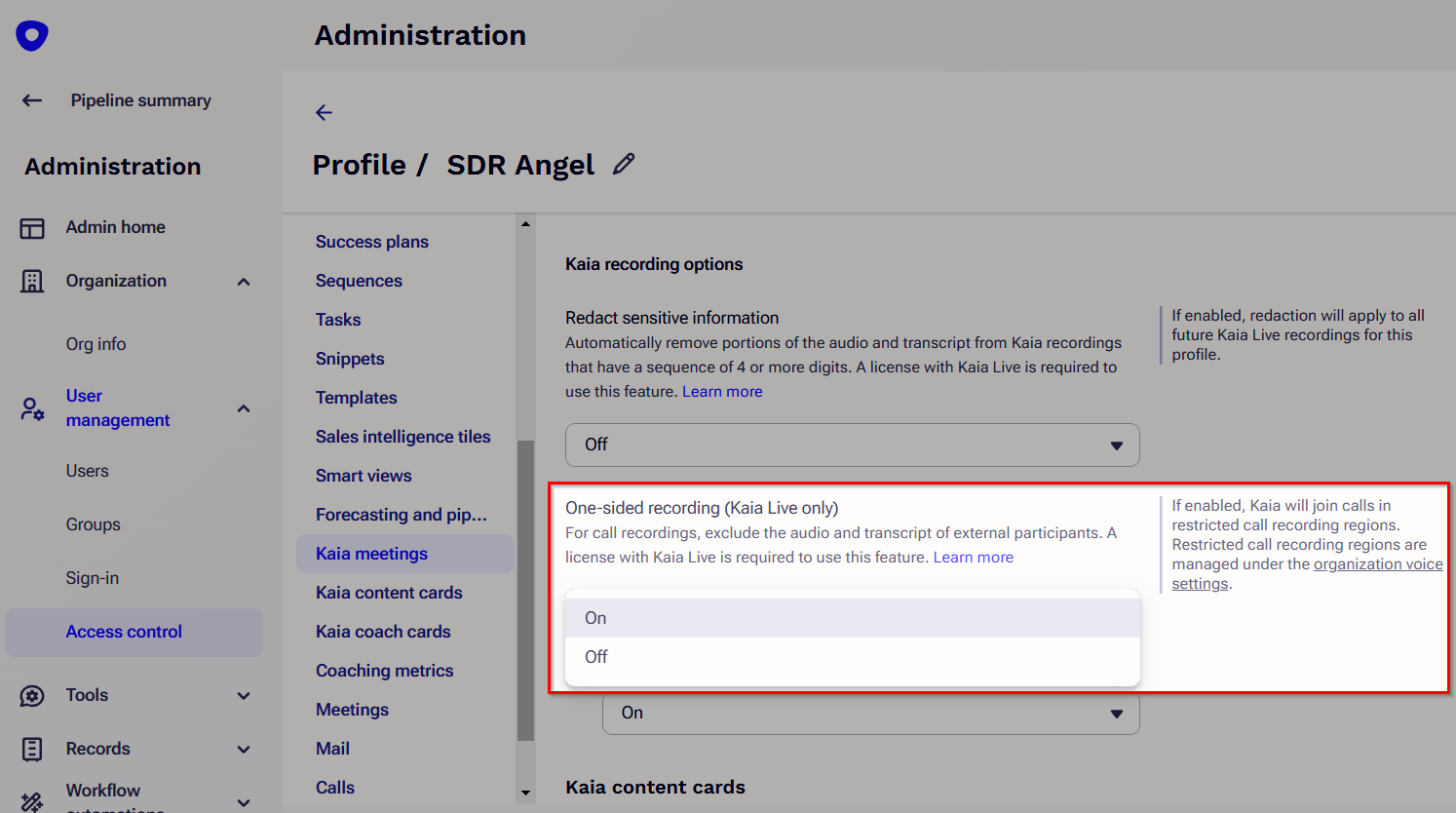
Task: Click the Outreach logo icon
Action: [32, 36]
